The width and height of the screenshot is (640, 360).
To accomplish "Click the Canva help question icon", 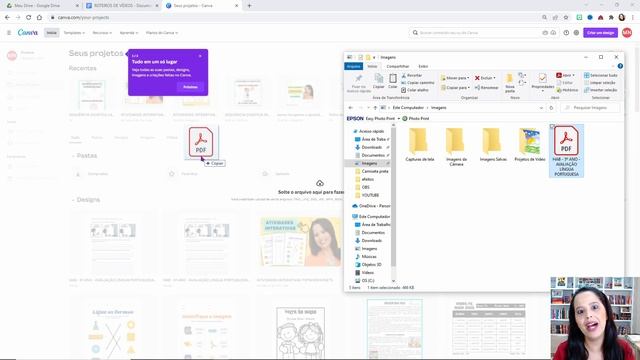I will pyautogui.click(x=566, y=33).
